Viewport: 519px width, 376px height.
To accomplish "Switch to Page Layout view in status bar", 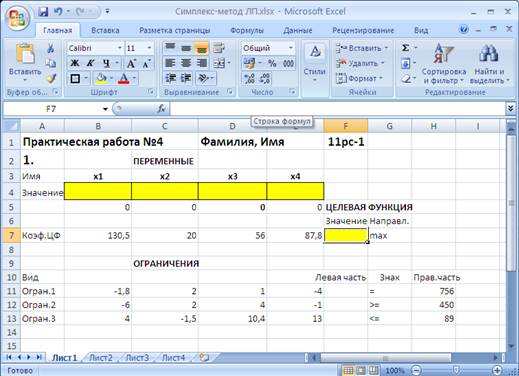I will [x=361, y=371].
